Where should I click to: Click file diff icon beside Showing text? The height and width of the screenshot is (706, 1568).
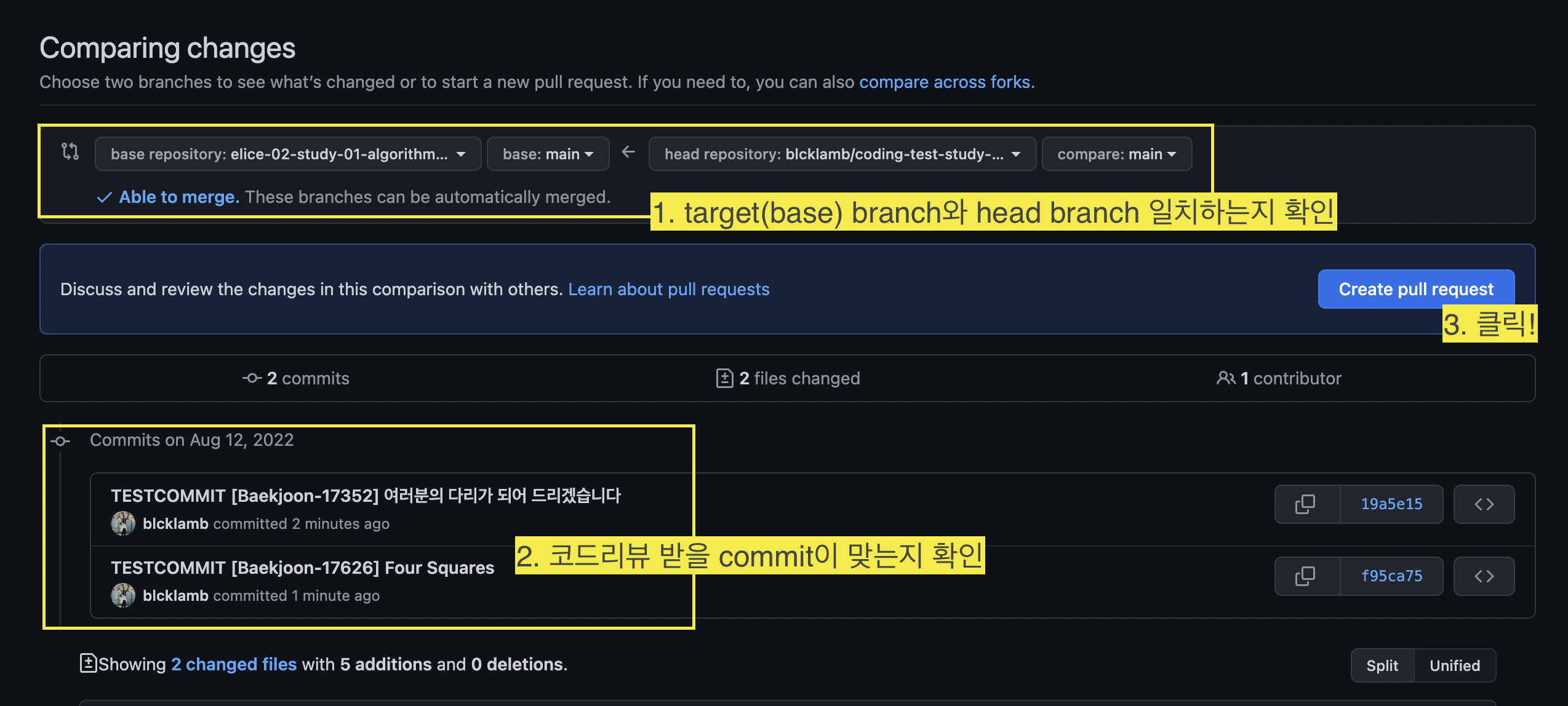88,663
